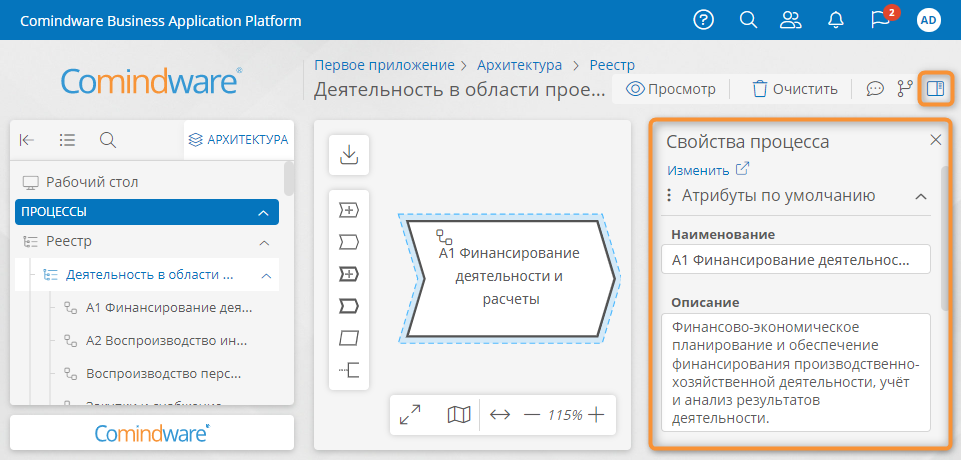Open notifications bell
961x460 pixels.
[x=835, y=20]
